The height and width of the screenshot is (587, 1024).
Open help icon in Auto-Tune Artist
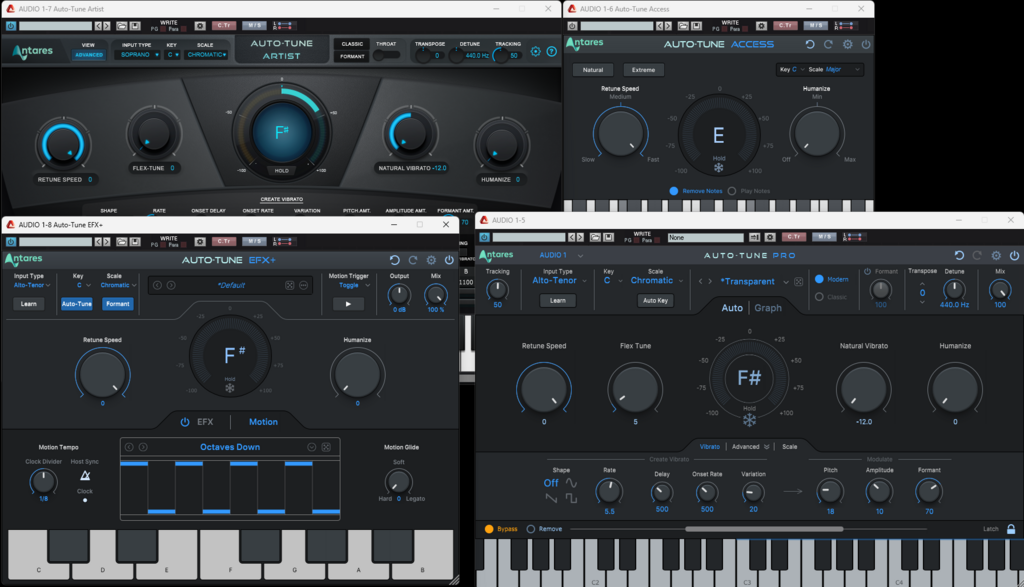tap(552, 52)
